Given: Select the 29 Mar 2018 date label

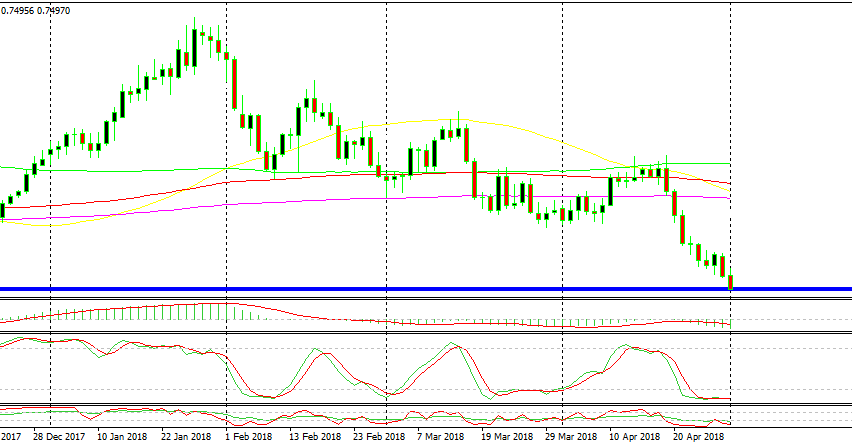Looking at the screenshot, I should (x=571, y=437).
